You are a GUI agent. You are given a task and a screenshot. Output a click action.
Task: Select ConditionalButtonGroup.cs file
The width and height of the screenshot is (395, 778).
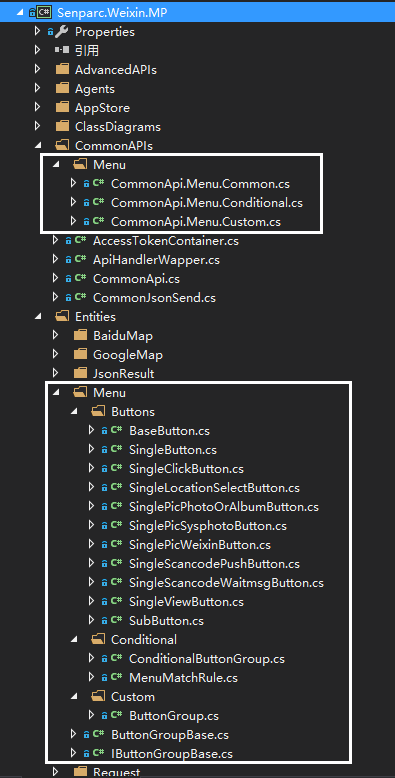(207, 659)
